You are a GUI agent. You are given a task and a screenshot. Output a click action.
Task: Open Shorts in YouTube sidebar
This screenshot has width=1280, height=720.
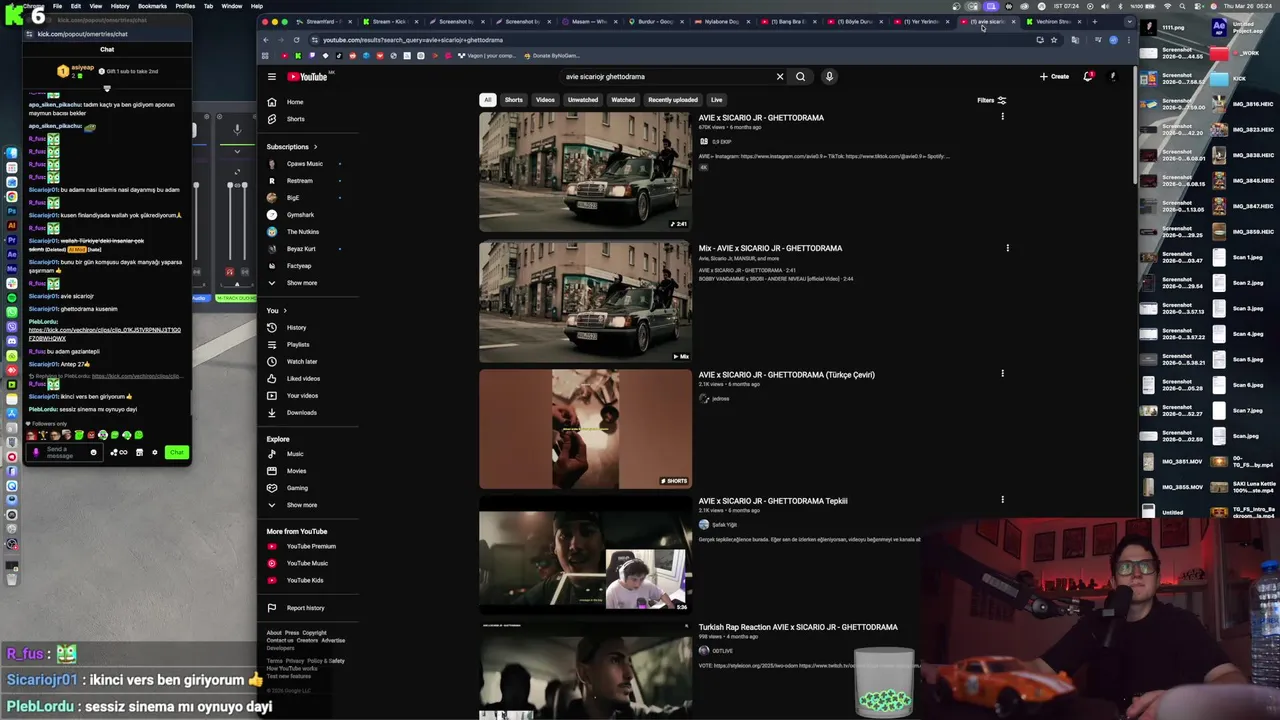point(294,119)
